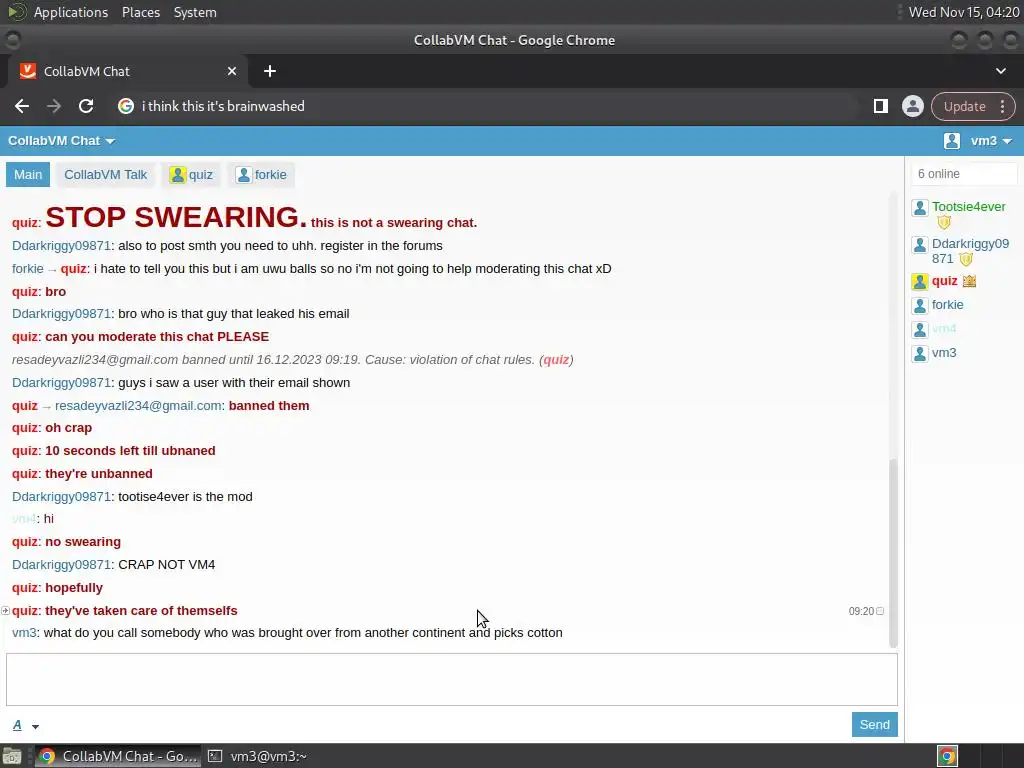Click the crown badge next to quiz
Screen dimensions: 1024x768
point(969,281)
